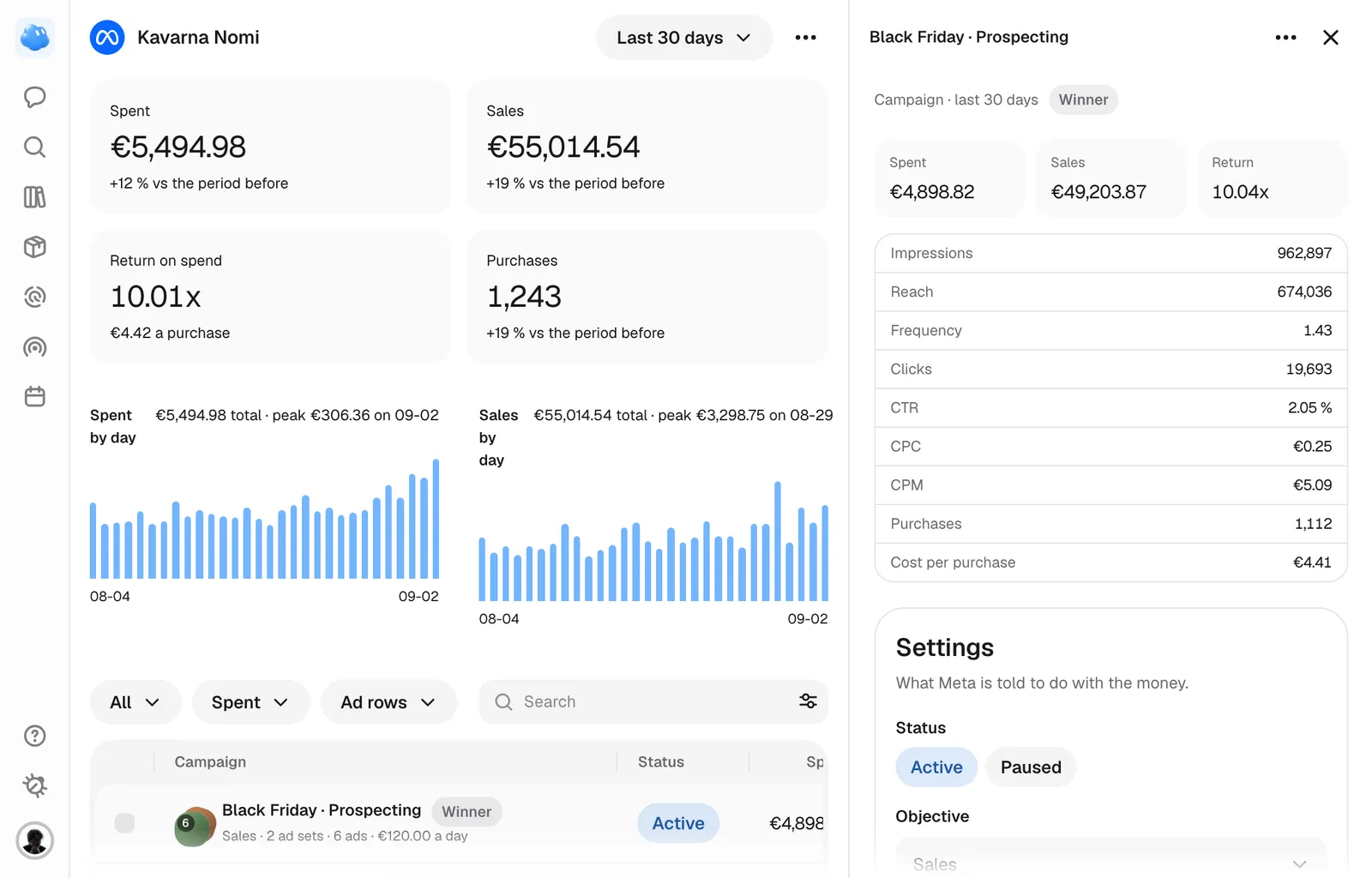1372x878 pixels.
Task: Tick the Black Friday campaign row checkbox
Action: 125,823
